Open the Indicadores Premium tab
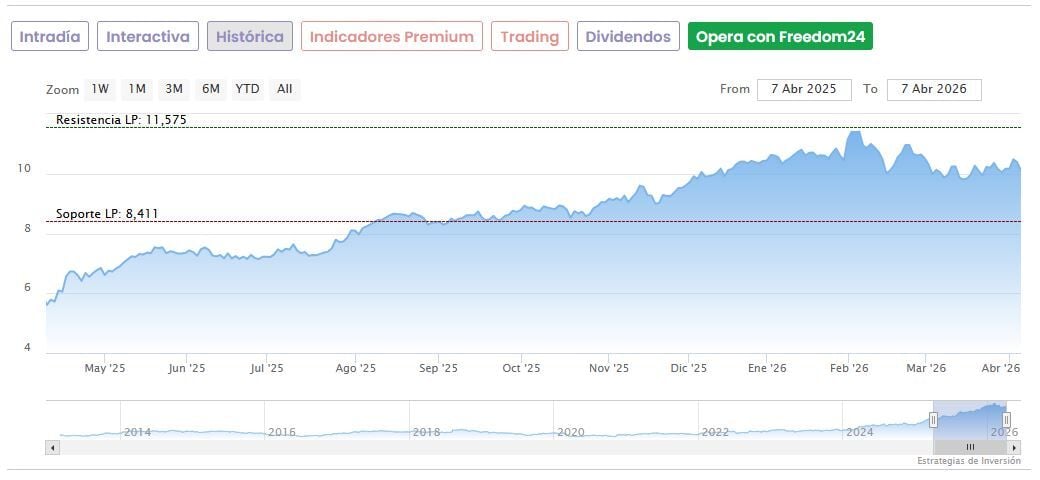The width and height of the screenshot is (1040, 480). (x=391, y=37)
